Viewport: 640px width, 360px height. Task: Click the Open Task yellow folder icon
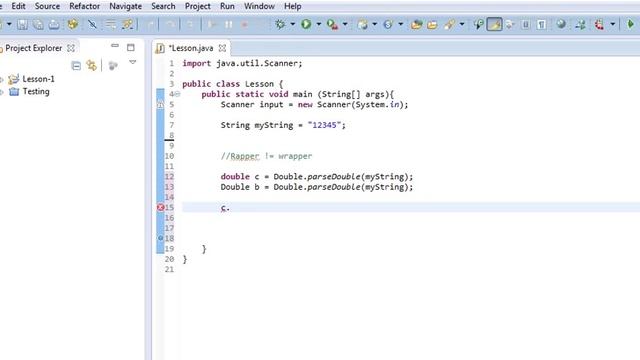(432, 24)
